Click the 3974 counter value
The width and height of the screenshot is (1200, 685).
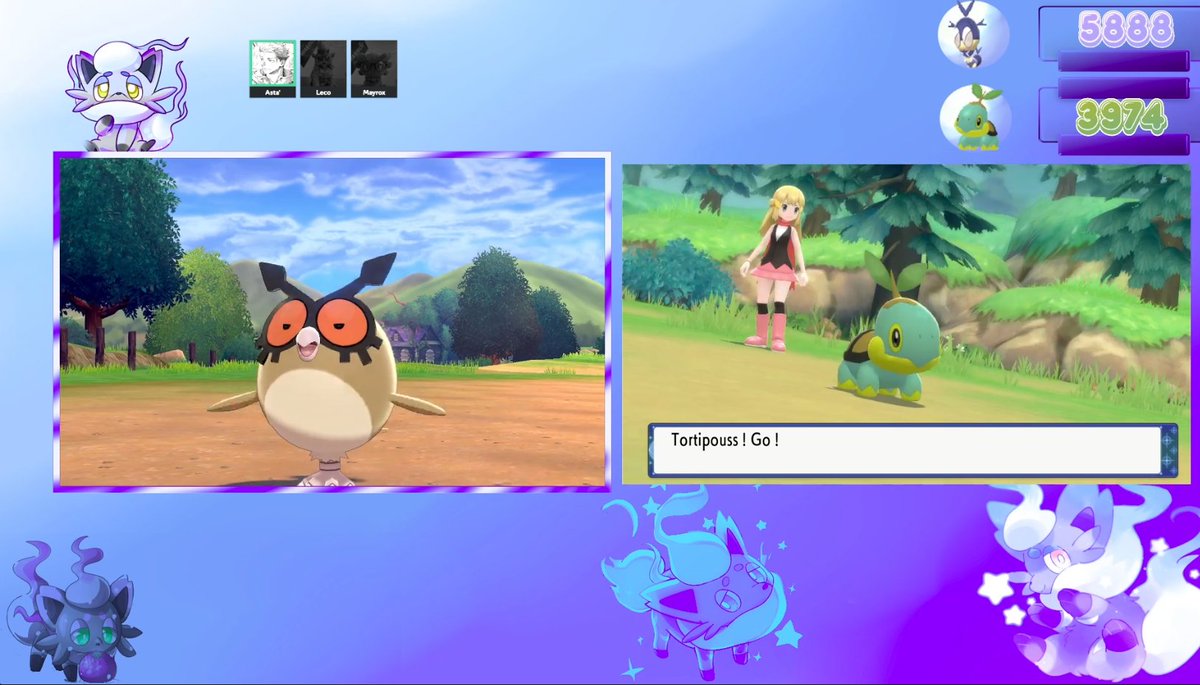point(1122,118)
